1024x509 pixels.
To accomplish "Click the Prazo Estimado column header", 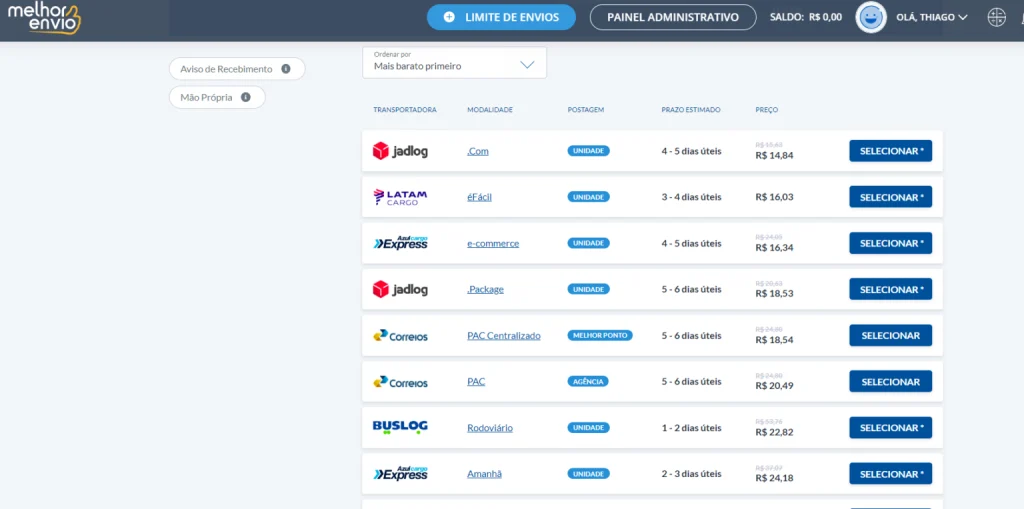I will click(691, 110).
